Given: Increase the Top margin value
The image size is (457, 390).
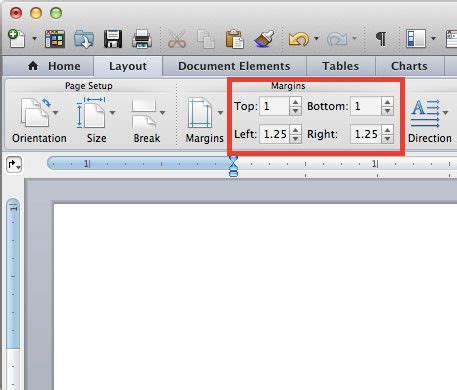Looking at the screenshot, I should (295, 102).
